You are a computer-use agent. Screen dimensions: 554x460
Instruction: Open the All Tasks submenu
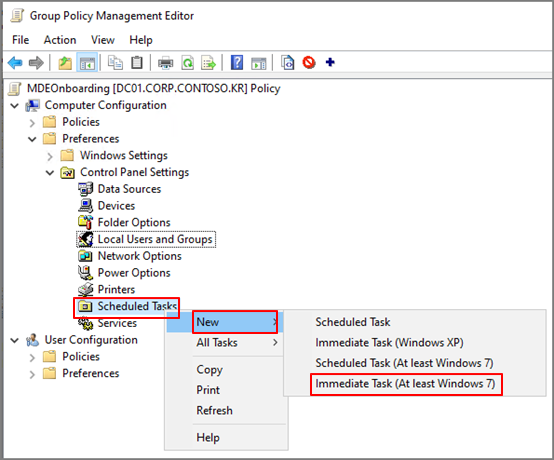[x=225, y=342]
